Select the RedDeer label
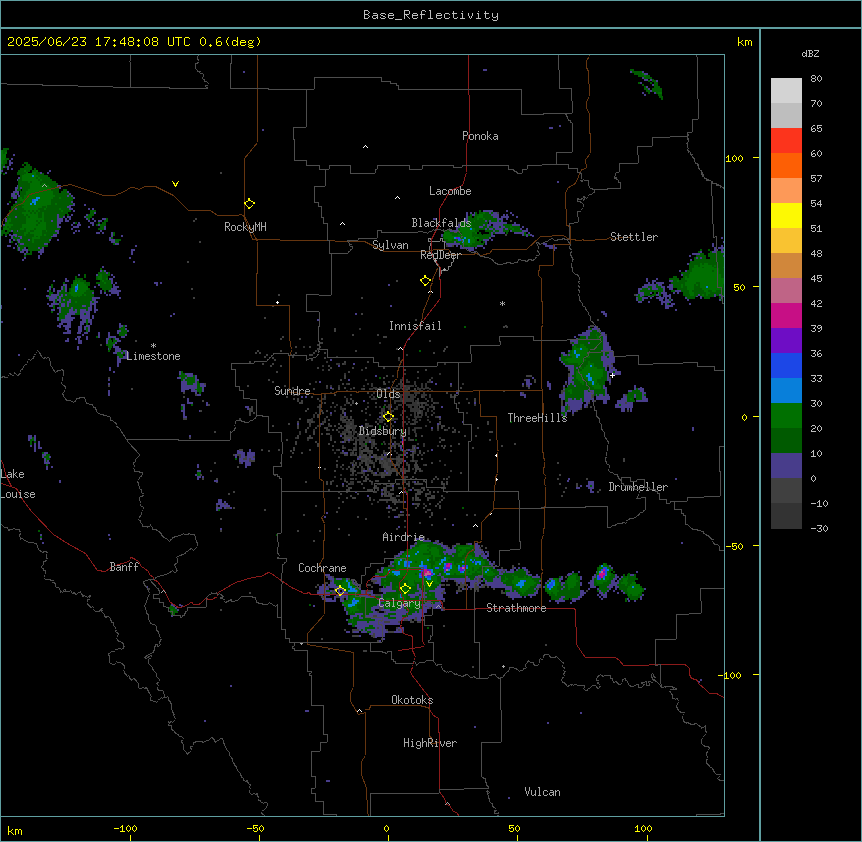Screen dimensions: 862x842 pos(440,255)
